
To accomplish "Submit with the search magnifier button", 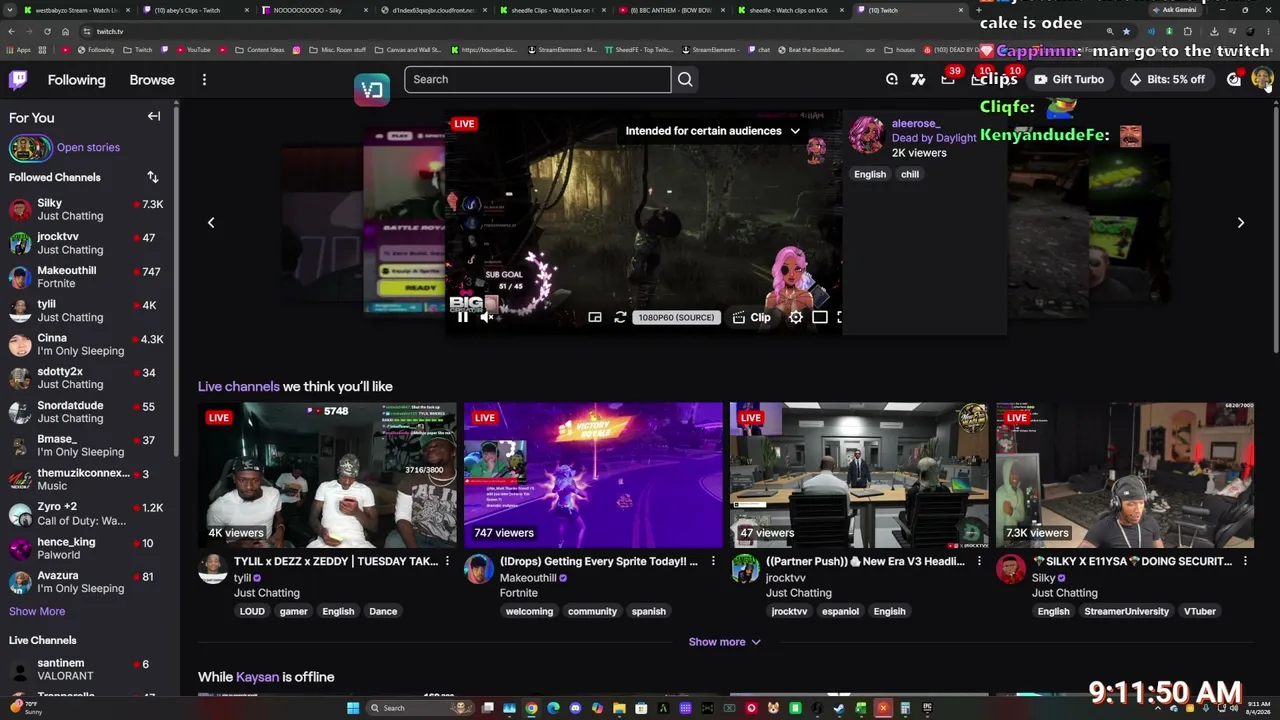I will coord(685,79).
